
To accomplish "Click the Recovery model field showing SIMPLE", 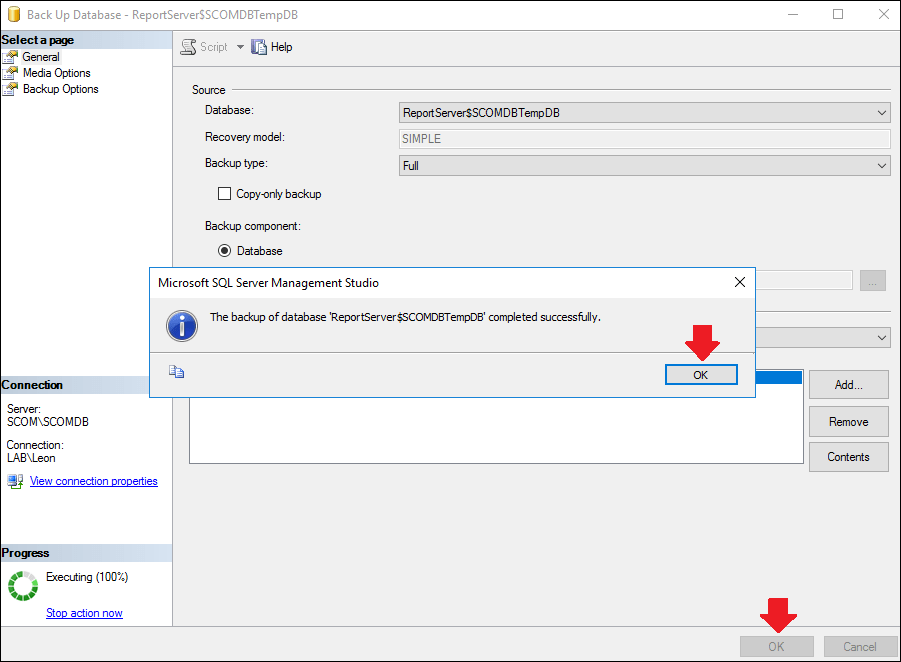I will tap(645, 138).
